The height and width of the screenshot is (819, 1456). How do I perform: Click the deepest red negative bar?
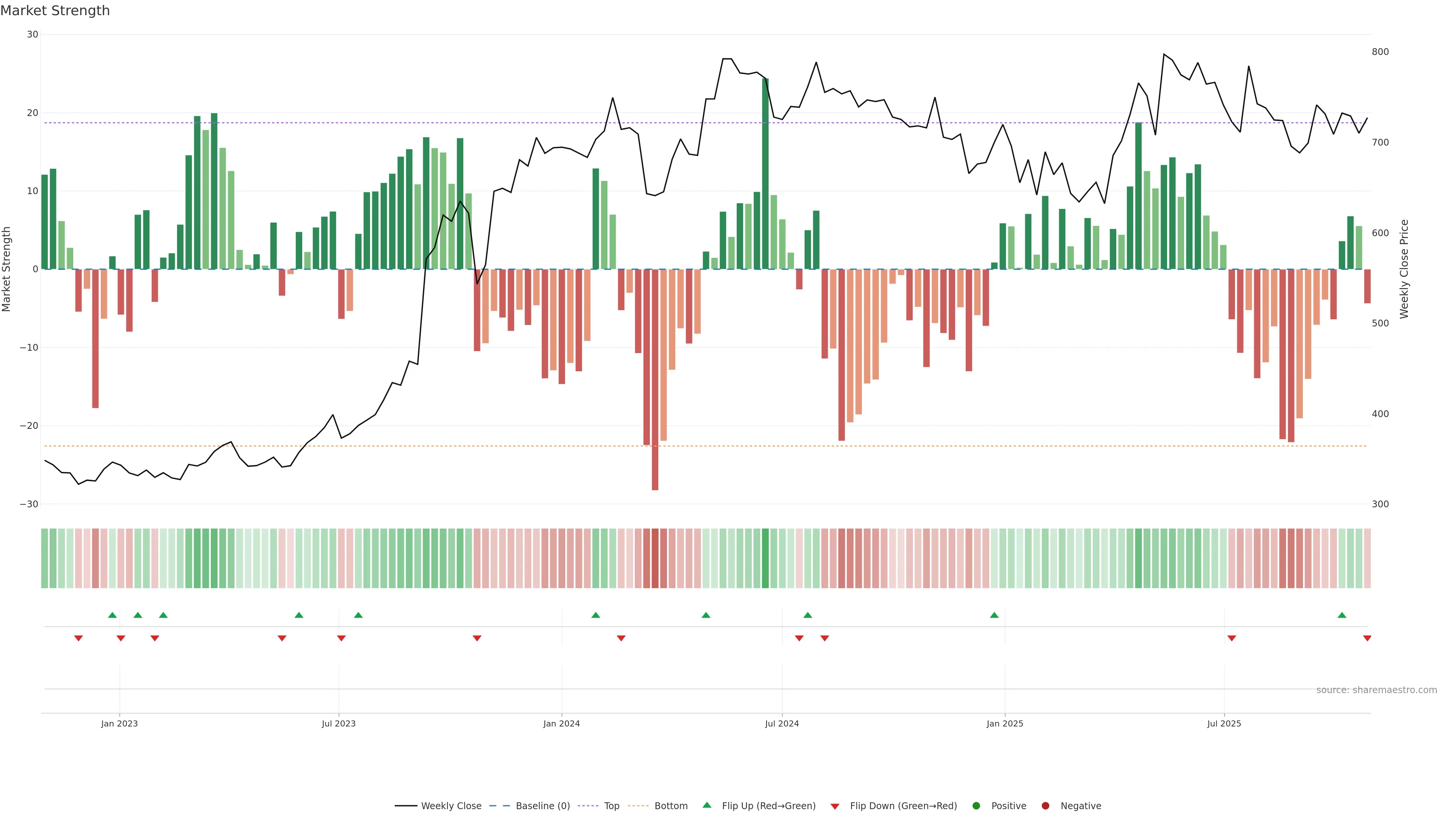[655, 379]
